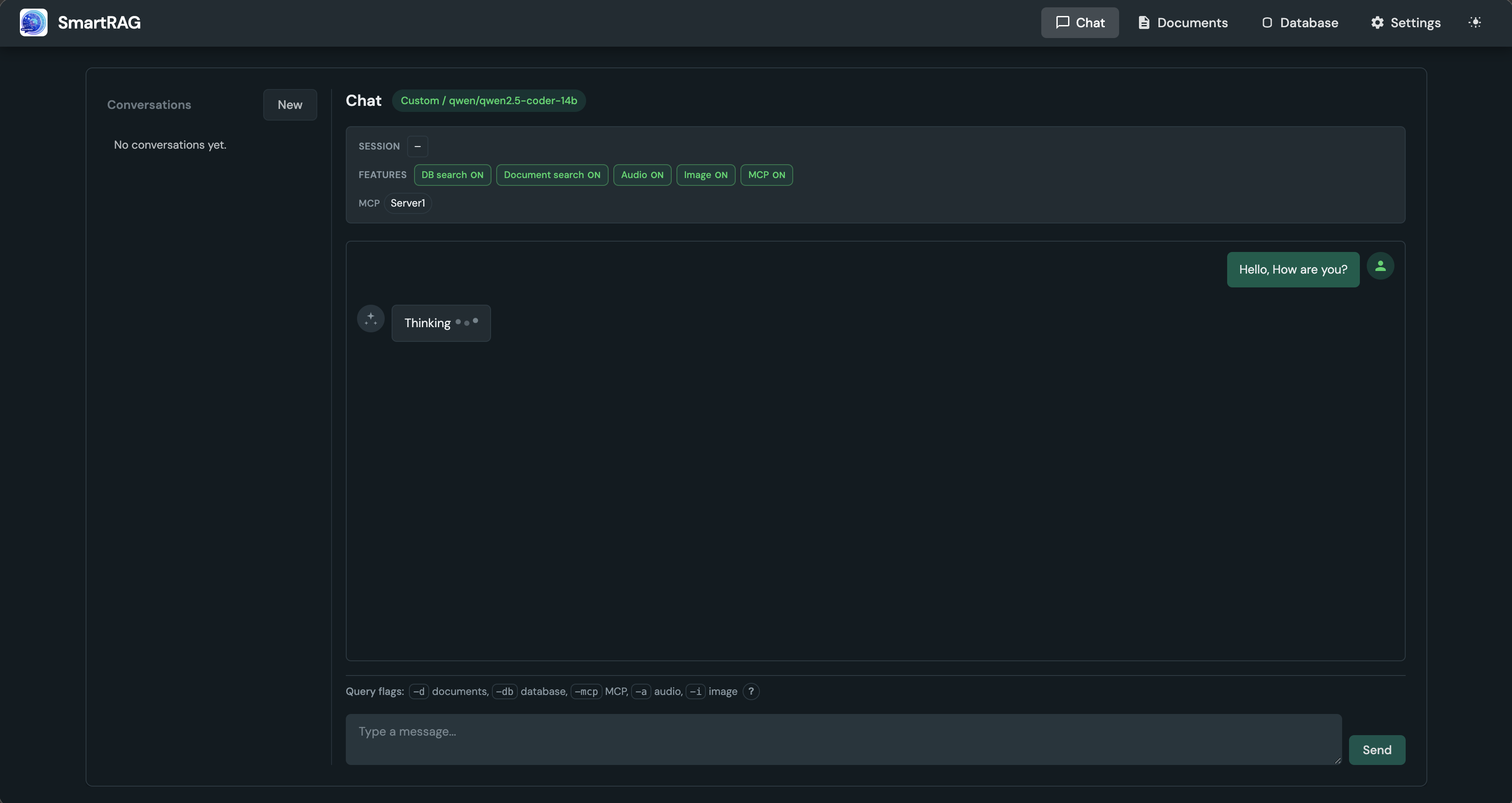Click the document icon in navigation
The width and height of the screenshot is (1512, 803).
(x=1143, y=22)
